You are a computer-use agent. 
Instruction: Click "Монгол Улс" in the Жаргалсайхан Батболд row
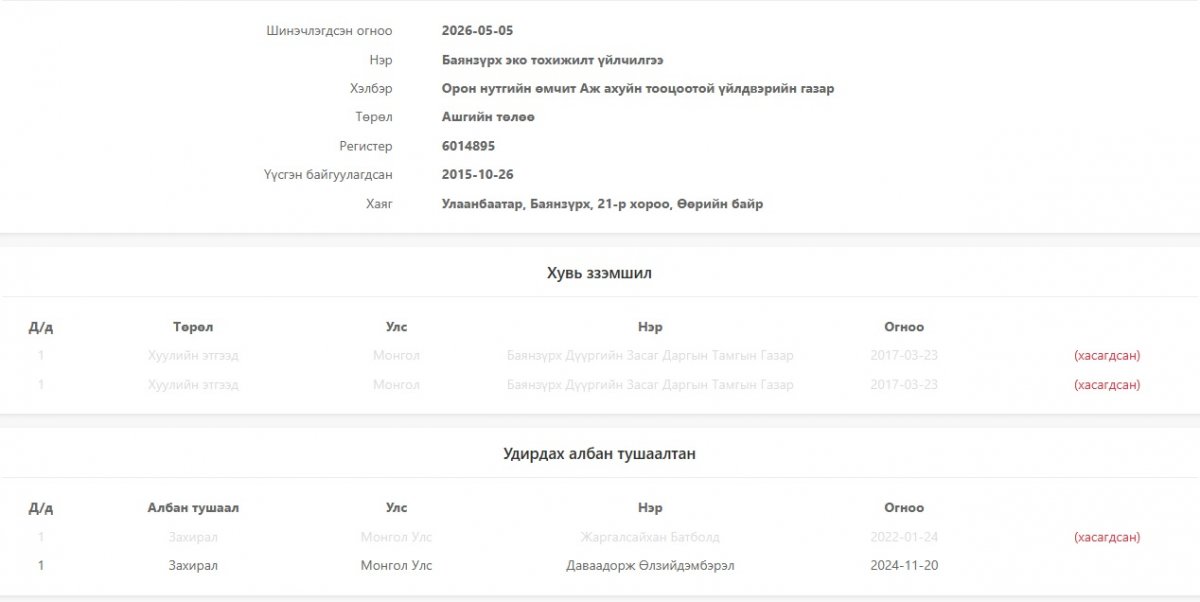point(397,537)
